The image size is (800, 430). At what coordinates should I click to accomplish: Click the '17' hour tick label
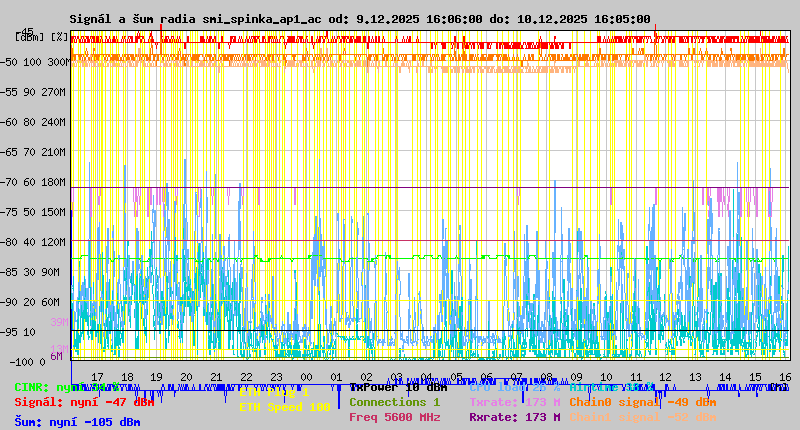pos(97,377)
